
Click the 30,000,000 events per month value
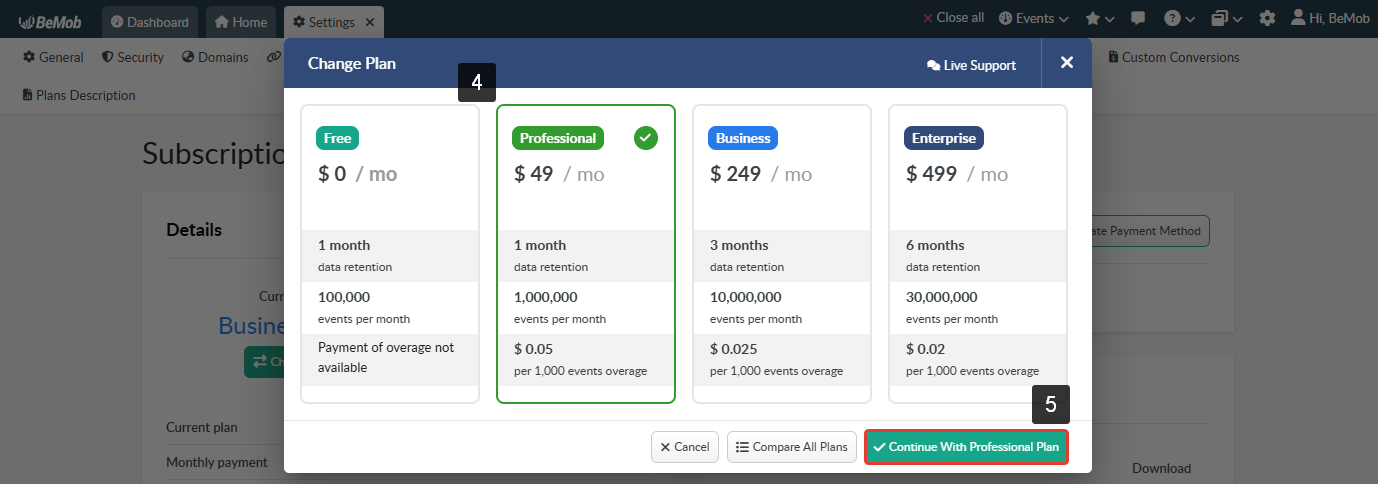[x=942, y=297]
